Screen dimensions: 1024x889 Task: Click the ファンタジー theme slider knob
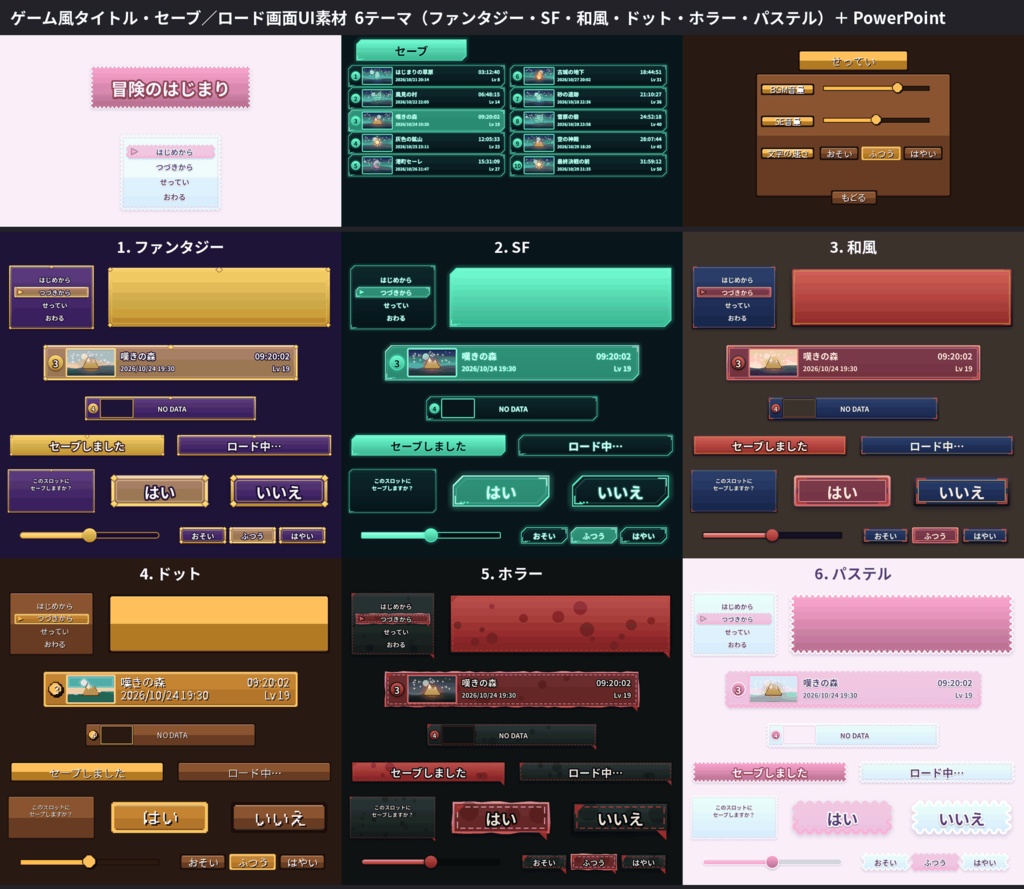point(89,536)
